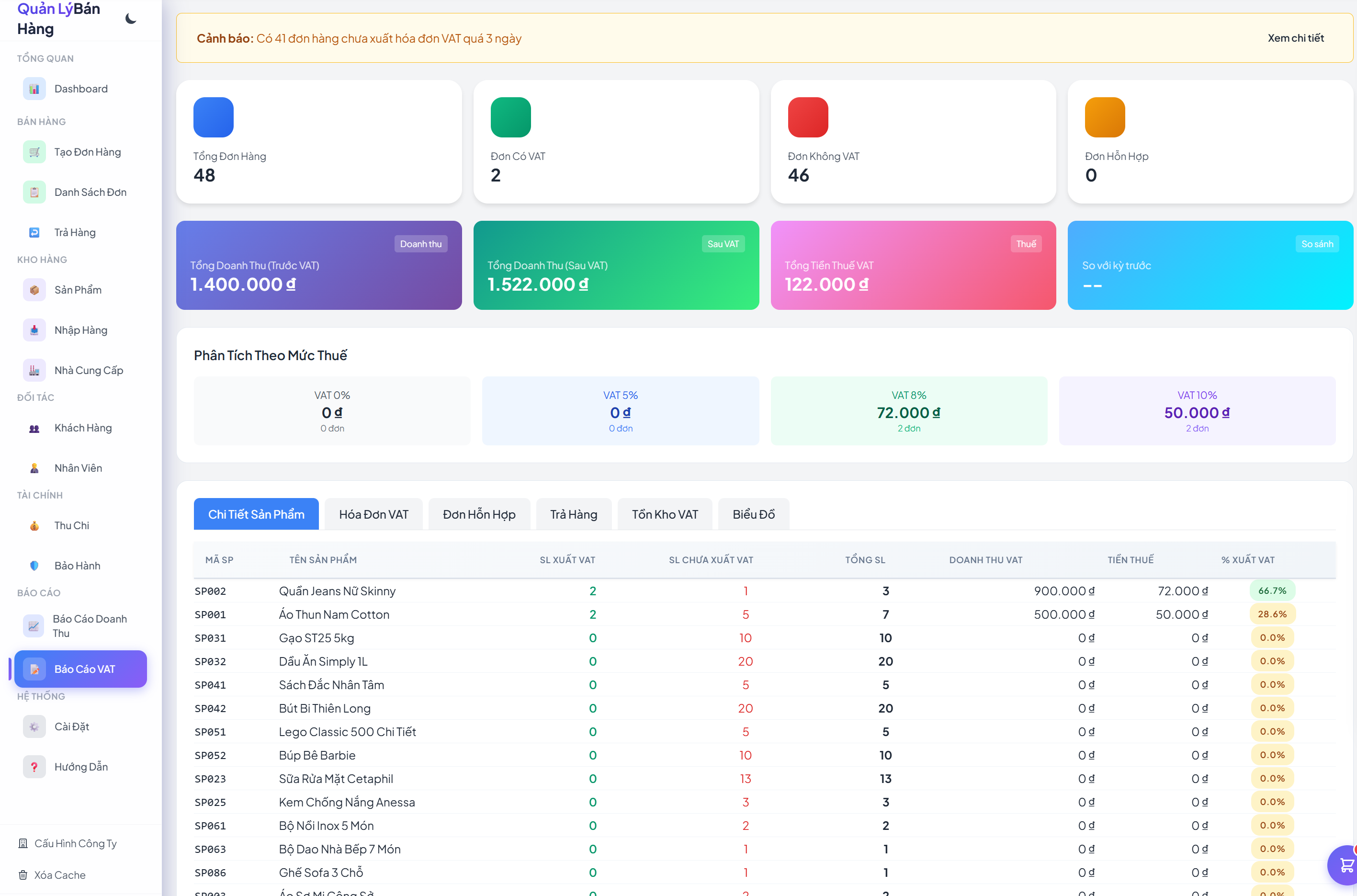
Task: Click the Tạo Đơn Hàng cart icon
Action: (x=34, y=152)
